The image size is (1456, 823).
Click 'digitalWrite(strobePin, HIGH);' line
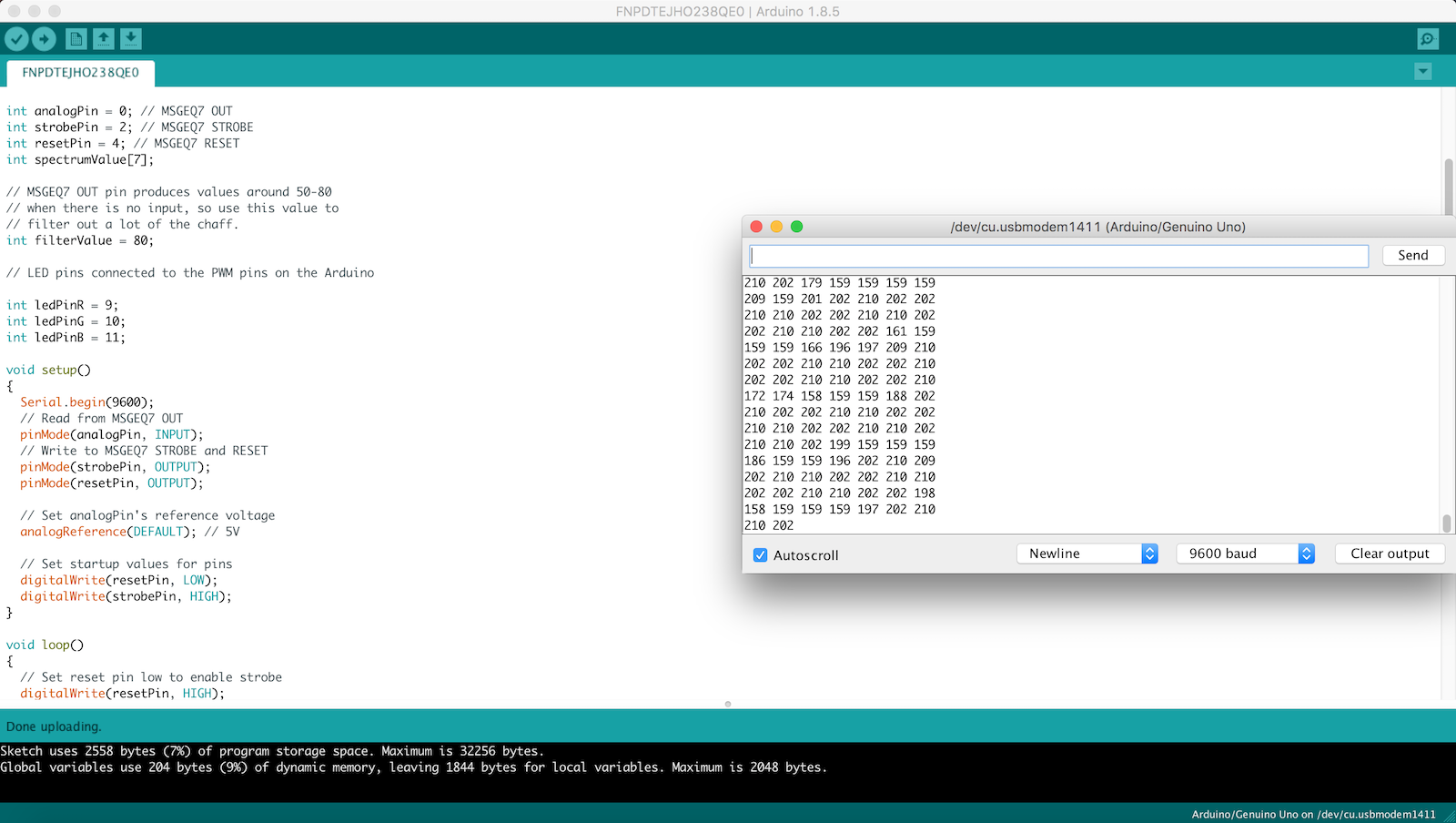pyautogui.click(x=126, y=596)
